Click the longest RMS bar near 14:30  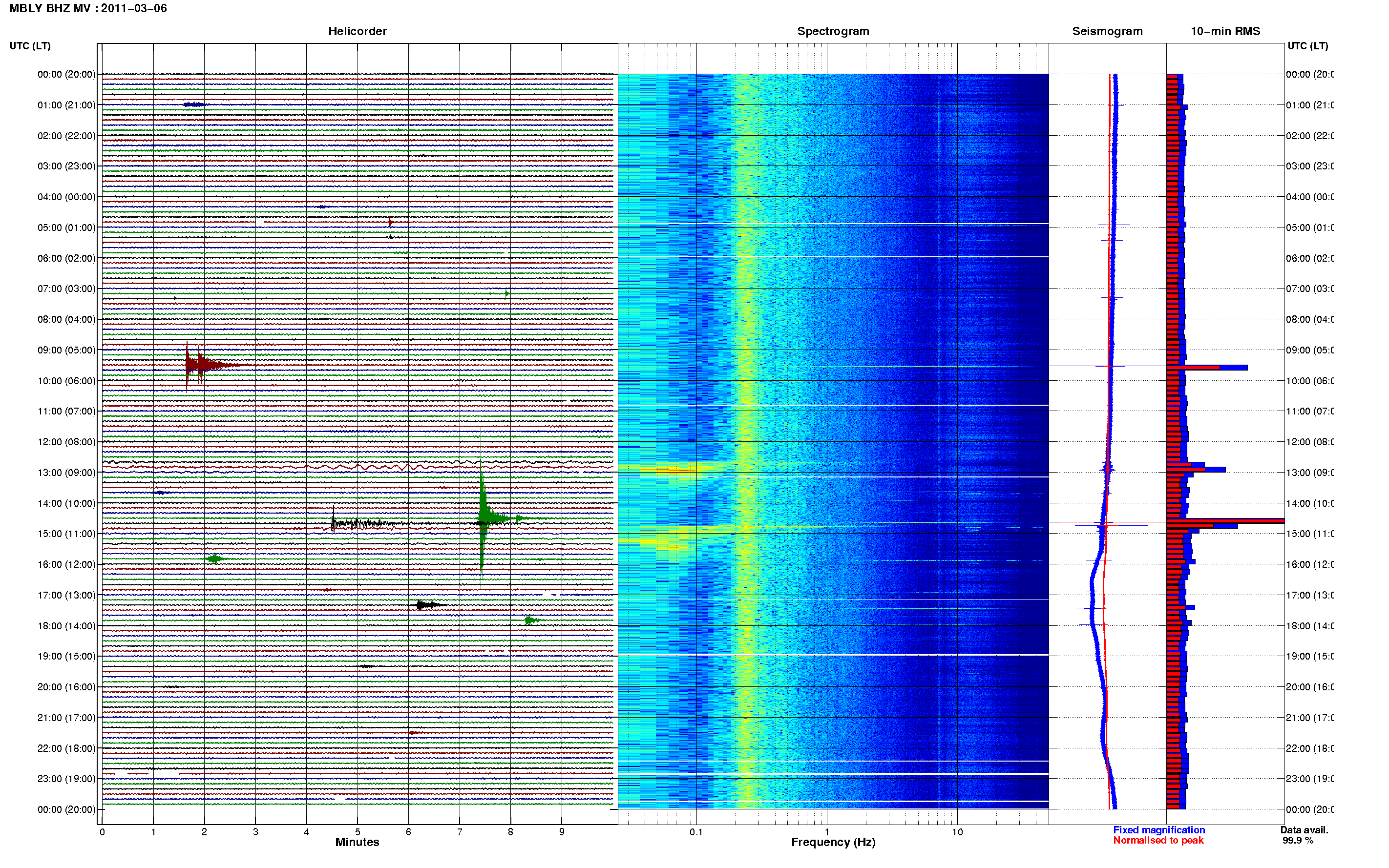click(1225, 521)
